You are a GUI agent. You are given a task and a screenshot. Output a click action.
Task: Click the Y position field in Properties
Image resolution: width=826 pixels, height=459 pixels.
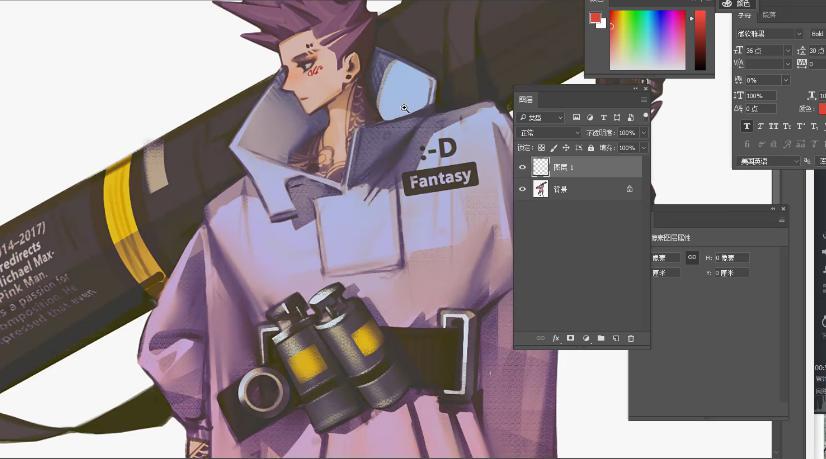click(x=732, y=273)
